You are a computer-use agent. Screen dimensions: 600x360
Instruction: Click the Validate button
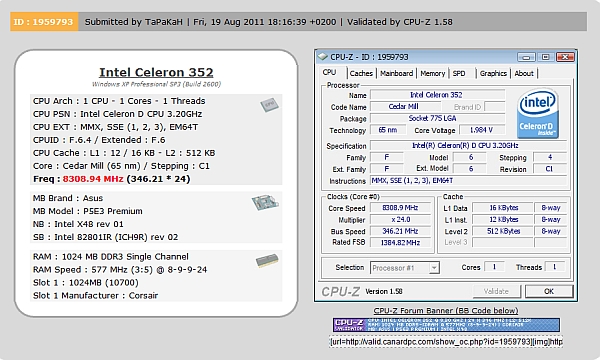pyautogui.click(x=496, y=291)
